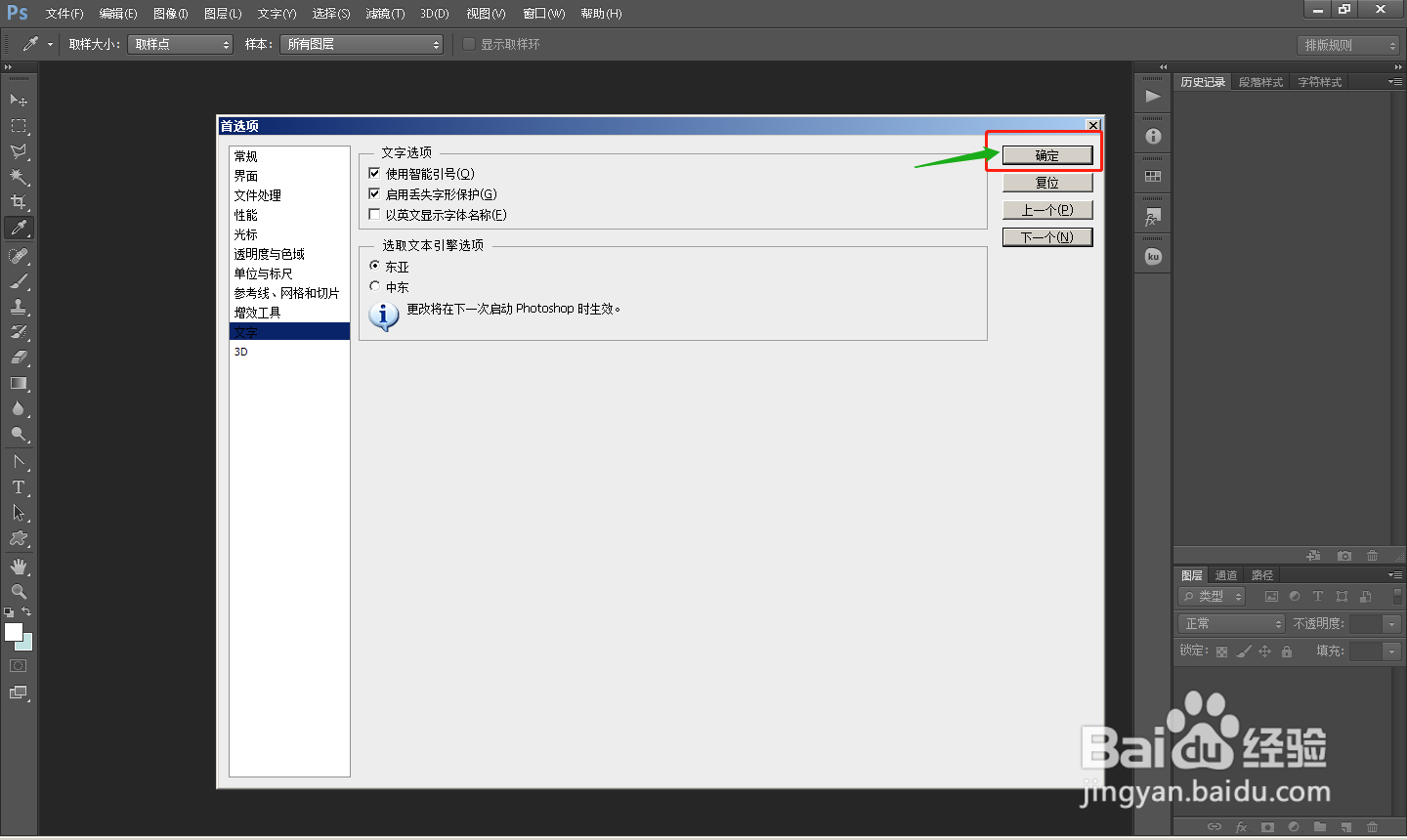Toggle 启用丢失字形保护 checkbox

click(x=374, y=193)
